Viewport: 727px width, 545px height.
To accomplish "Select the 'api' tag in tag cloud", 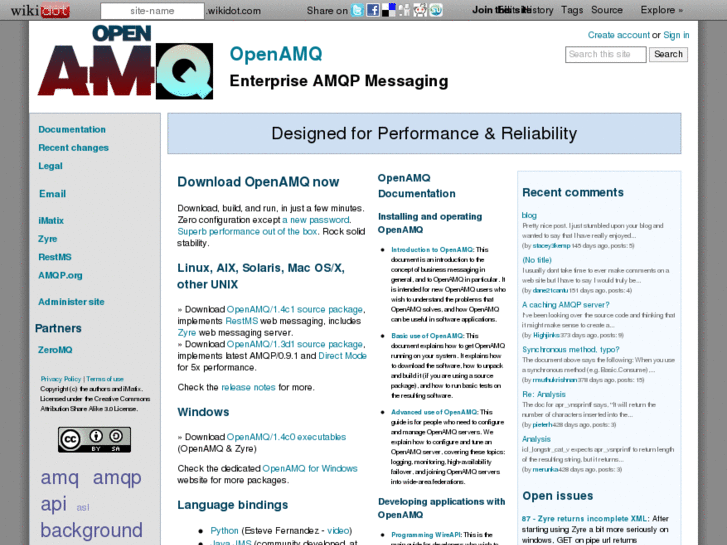I will tap(53, 504).
